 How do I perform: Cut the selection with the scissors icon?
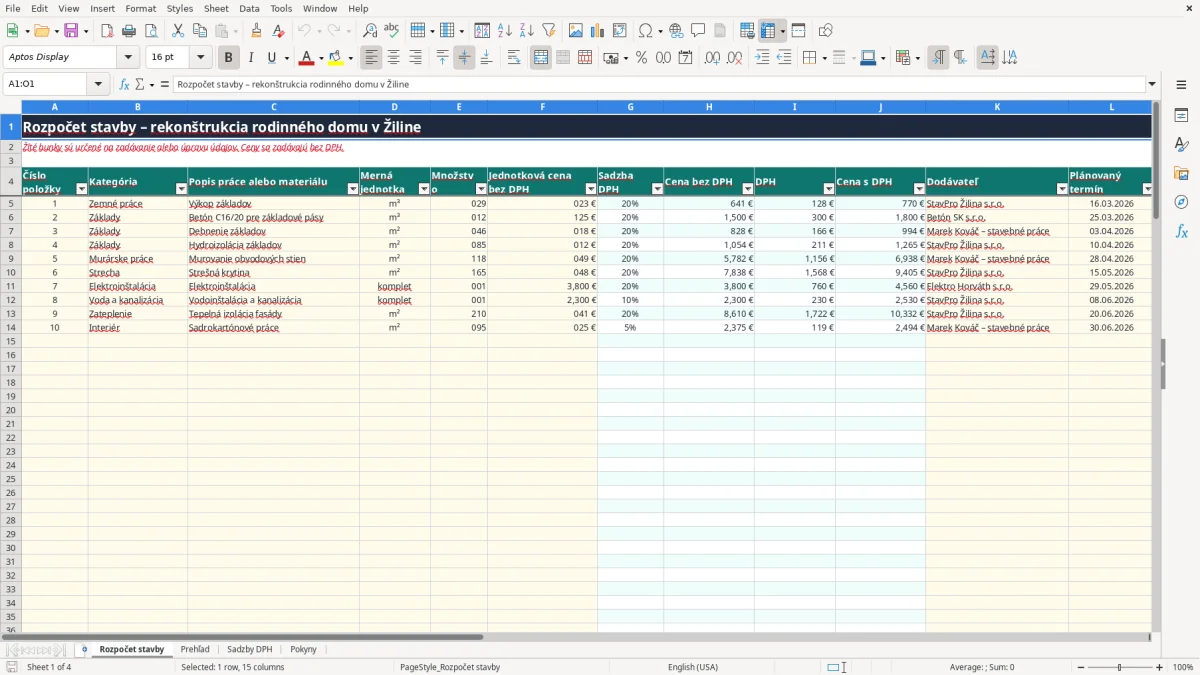[178, 31]
